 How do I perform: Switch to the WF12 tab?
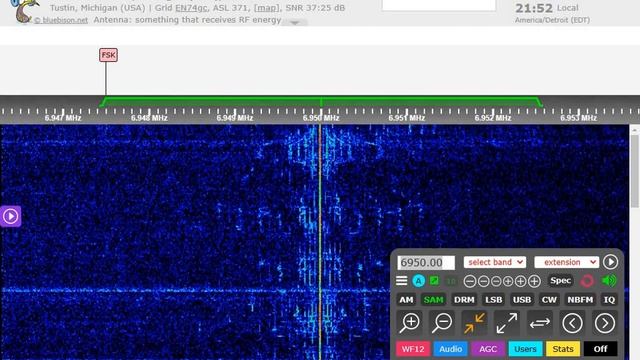(413, 349)
